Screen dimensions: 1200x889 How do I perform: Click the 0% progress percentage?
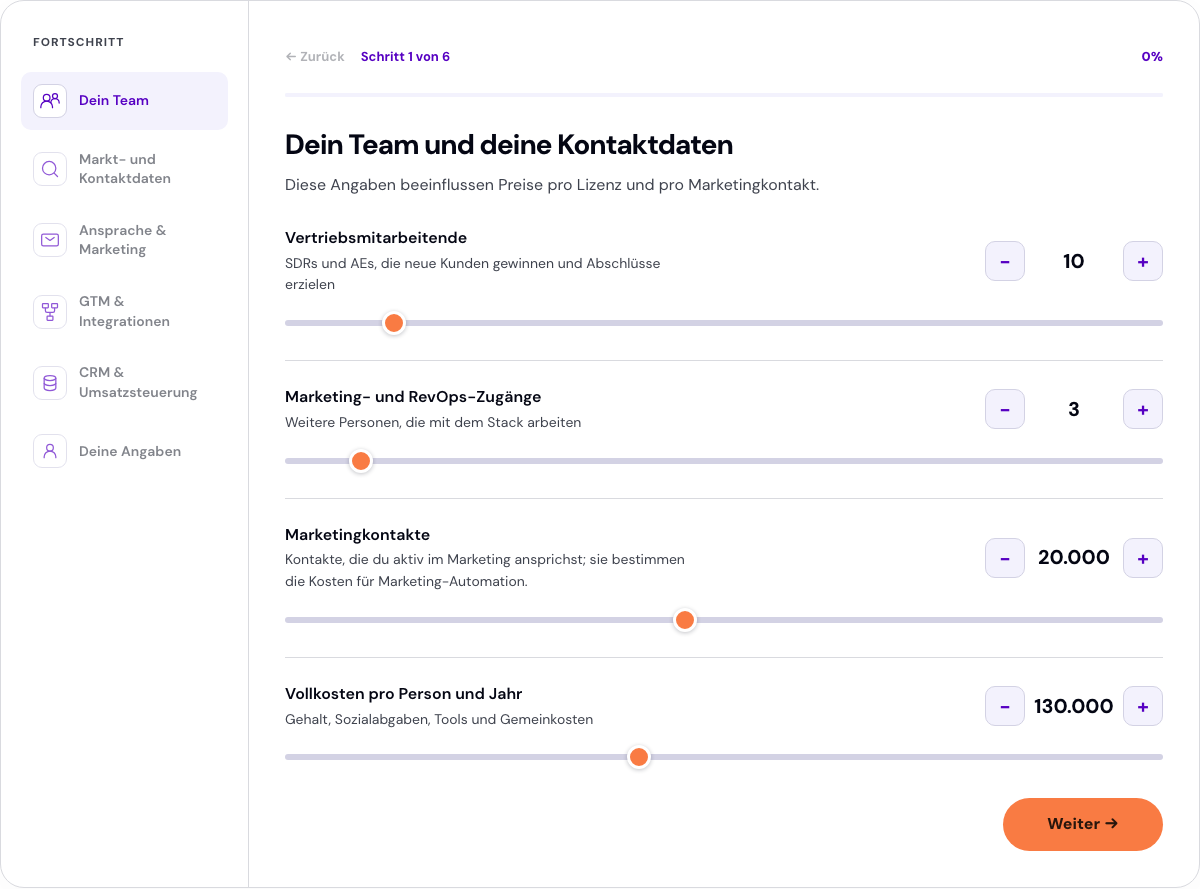pyautogui.click(x=1152, y=57)
